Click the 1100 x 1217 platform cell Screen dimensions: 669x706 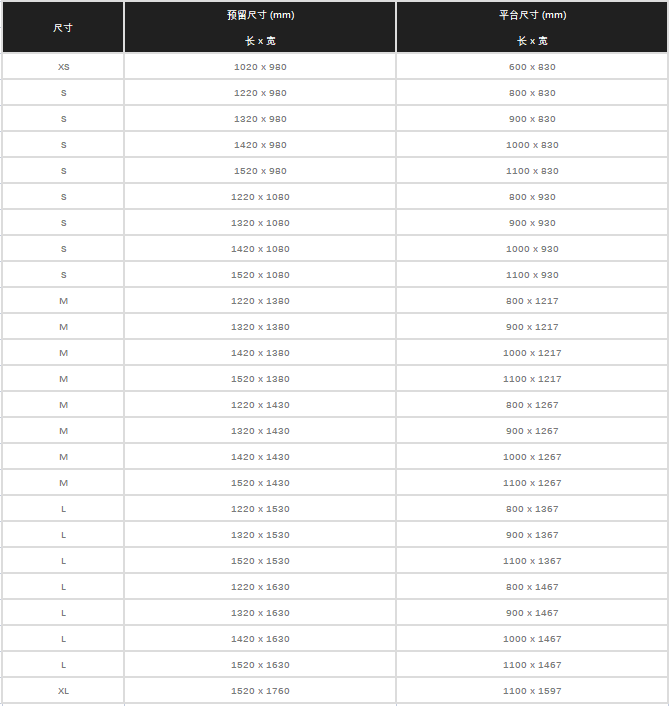pos(532,379)
